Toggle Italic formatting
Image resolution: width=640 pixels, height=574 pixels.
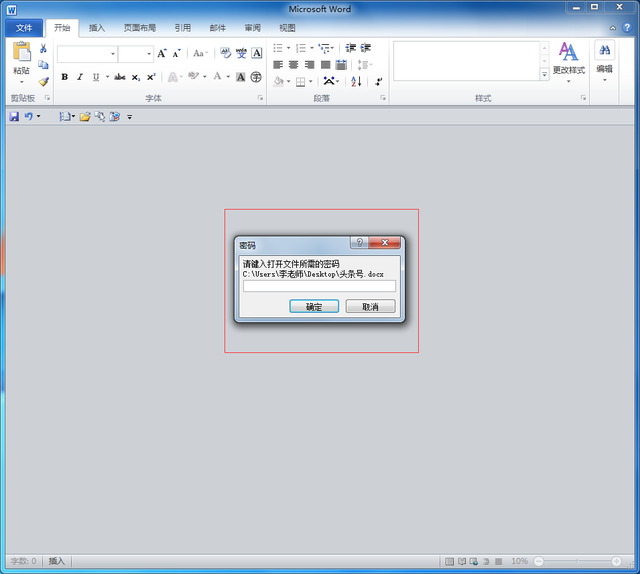click(80, 77)
